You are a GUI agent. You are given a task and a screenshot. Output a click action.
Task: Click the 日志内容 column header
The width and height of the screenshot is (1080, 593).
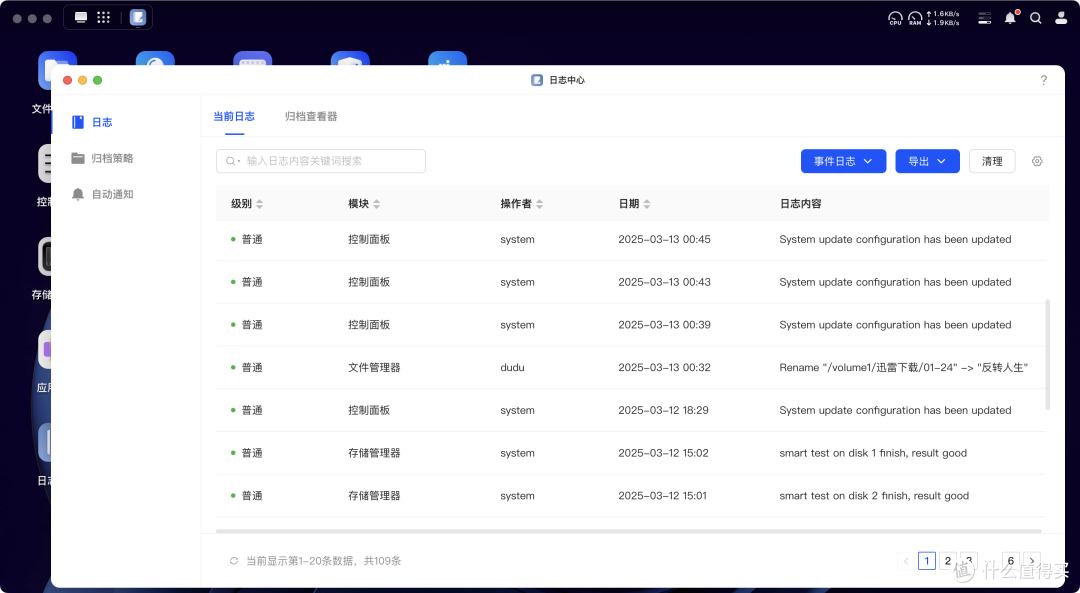pyautogui.click(x=800, y=204)
